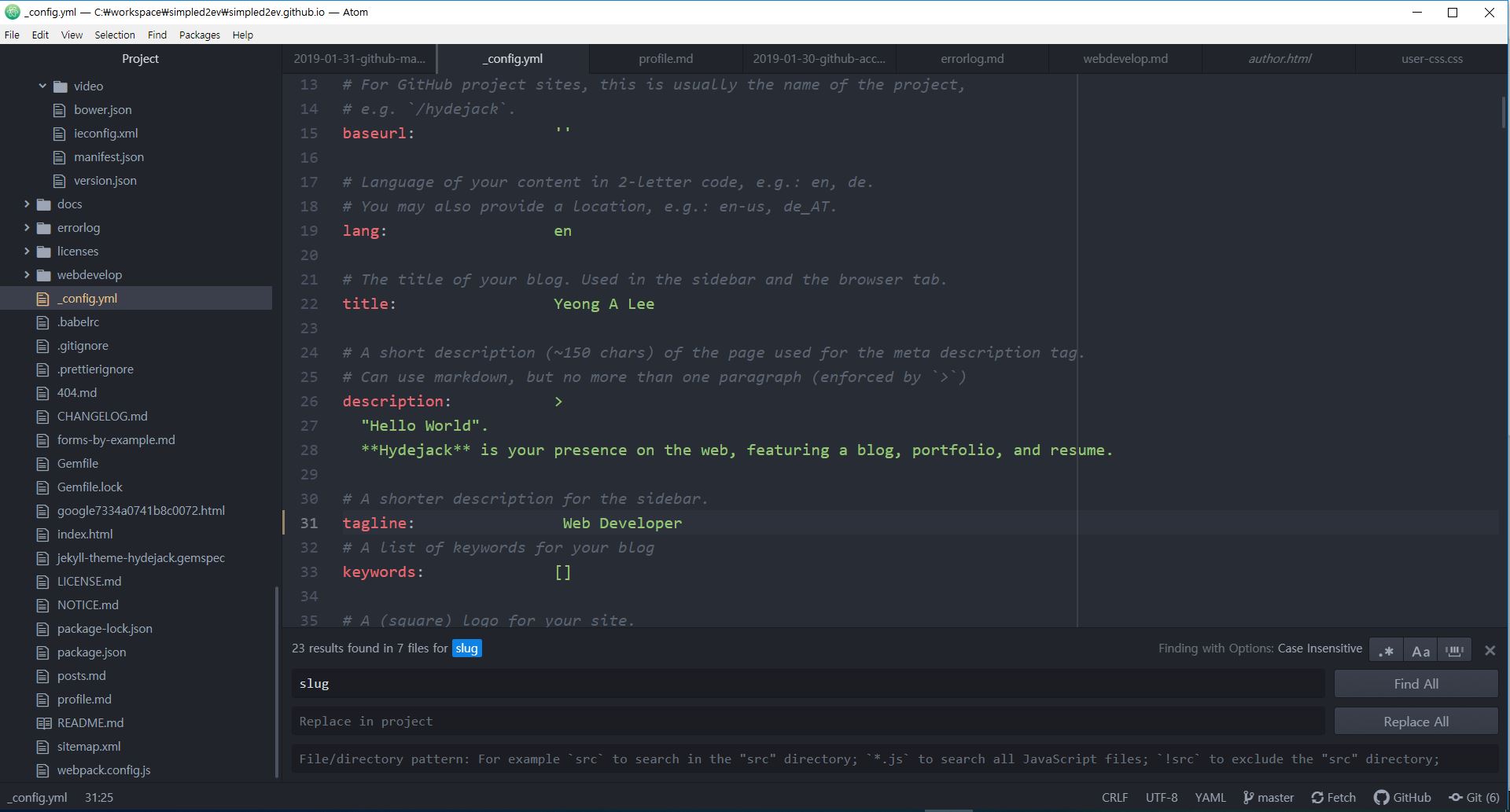1510x812 pixels.
Task: Click the video folder icon
Action: coord(60,86)
